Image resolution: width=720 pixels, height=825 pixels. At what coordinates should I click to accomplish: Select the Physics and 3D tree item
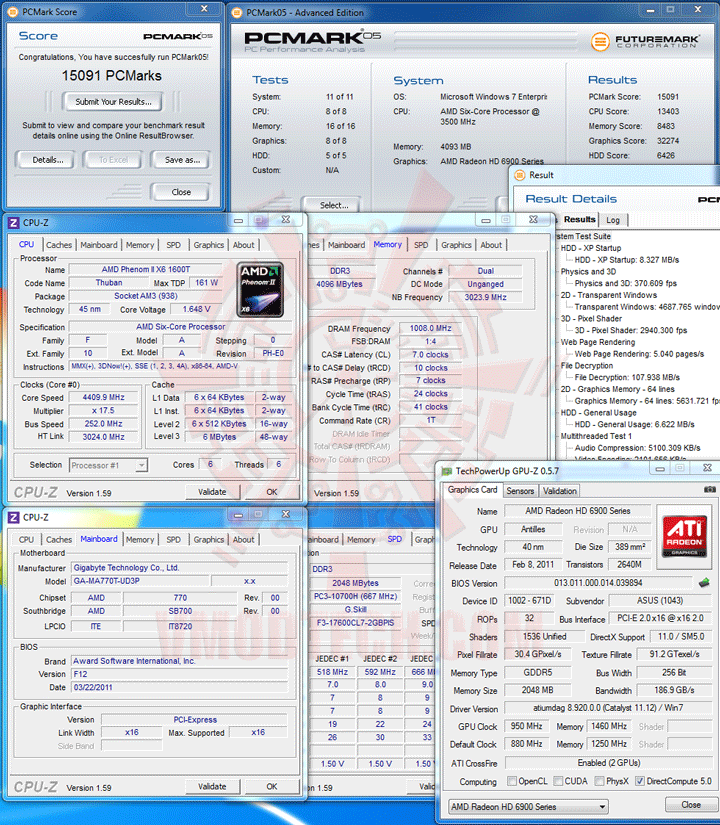pos(588,271)
